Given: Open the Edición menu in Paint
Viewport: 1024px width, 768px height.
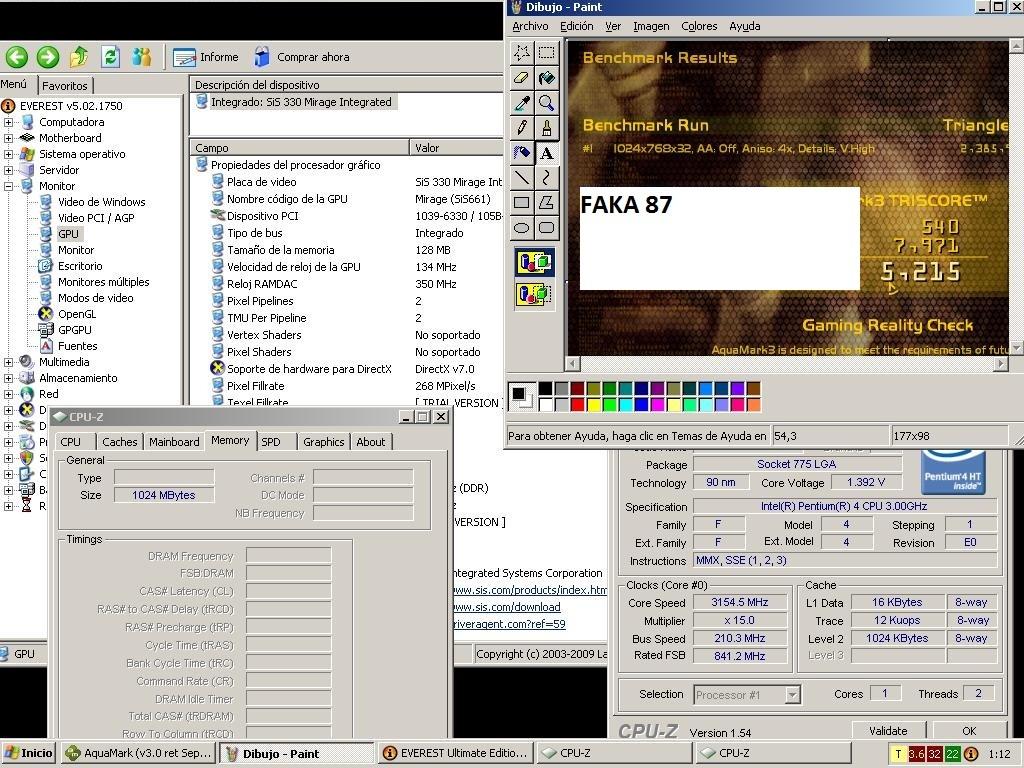Looking at the screenshot, I should tap(577, 26).
